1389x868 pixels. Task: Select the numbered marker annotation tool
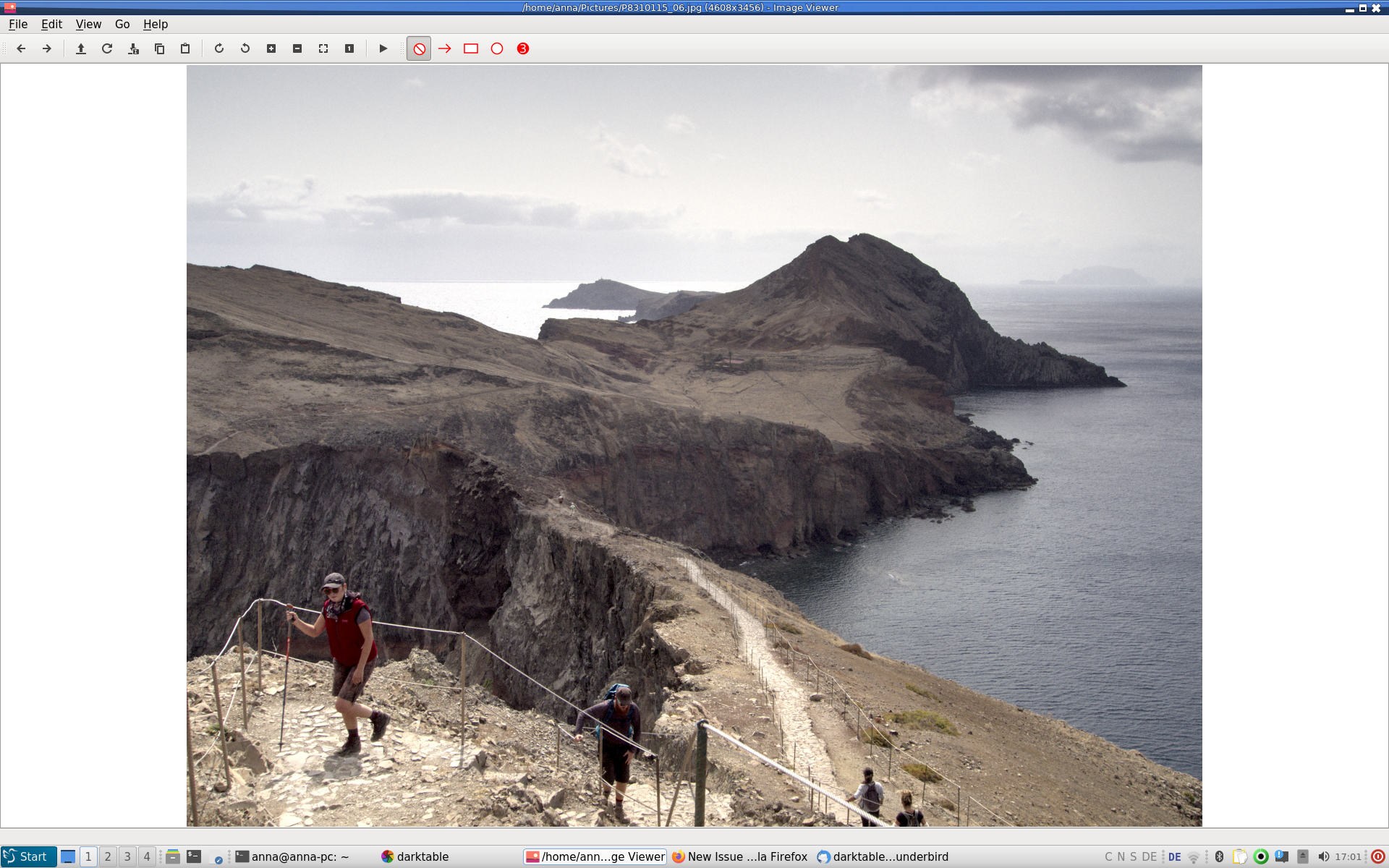pos(522,48)
